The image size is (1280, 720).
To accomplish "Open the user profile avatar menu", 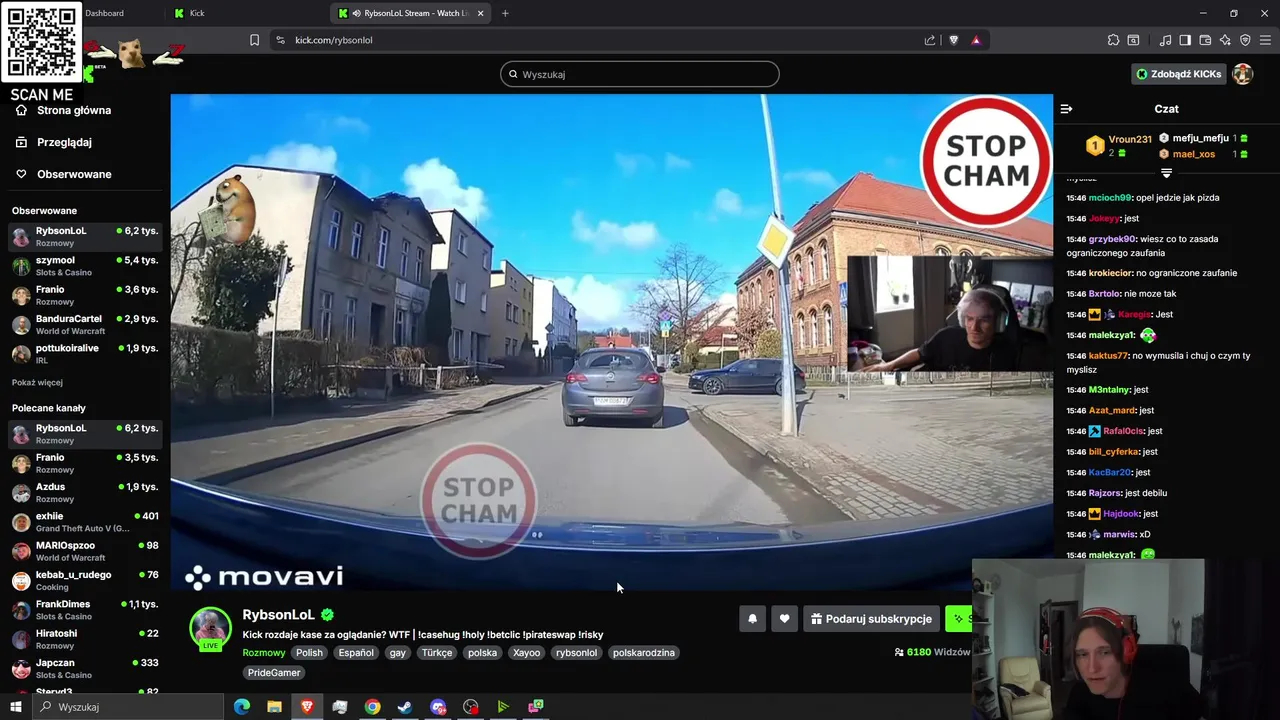I will pos(1242,74).
